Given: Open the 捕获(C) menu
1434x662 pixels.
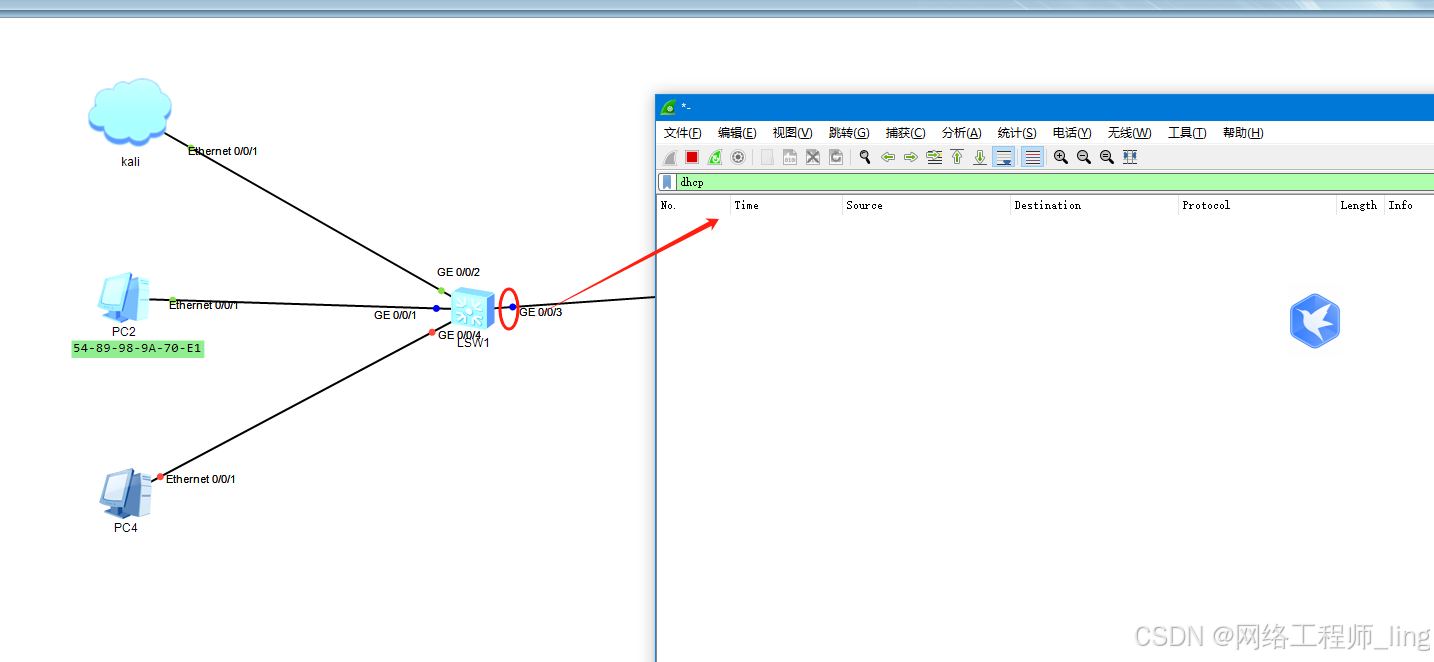Looking at the screenshot, I should pyautogui.click(x=905, y=133).
